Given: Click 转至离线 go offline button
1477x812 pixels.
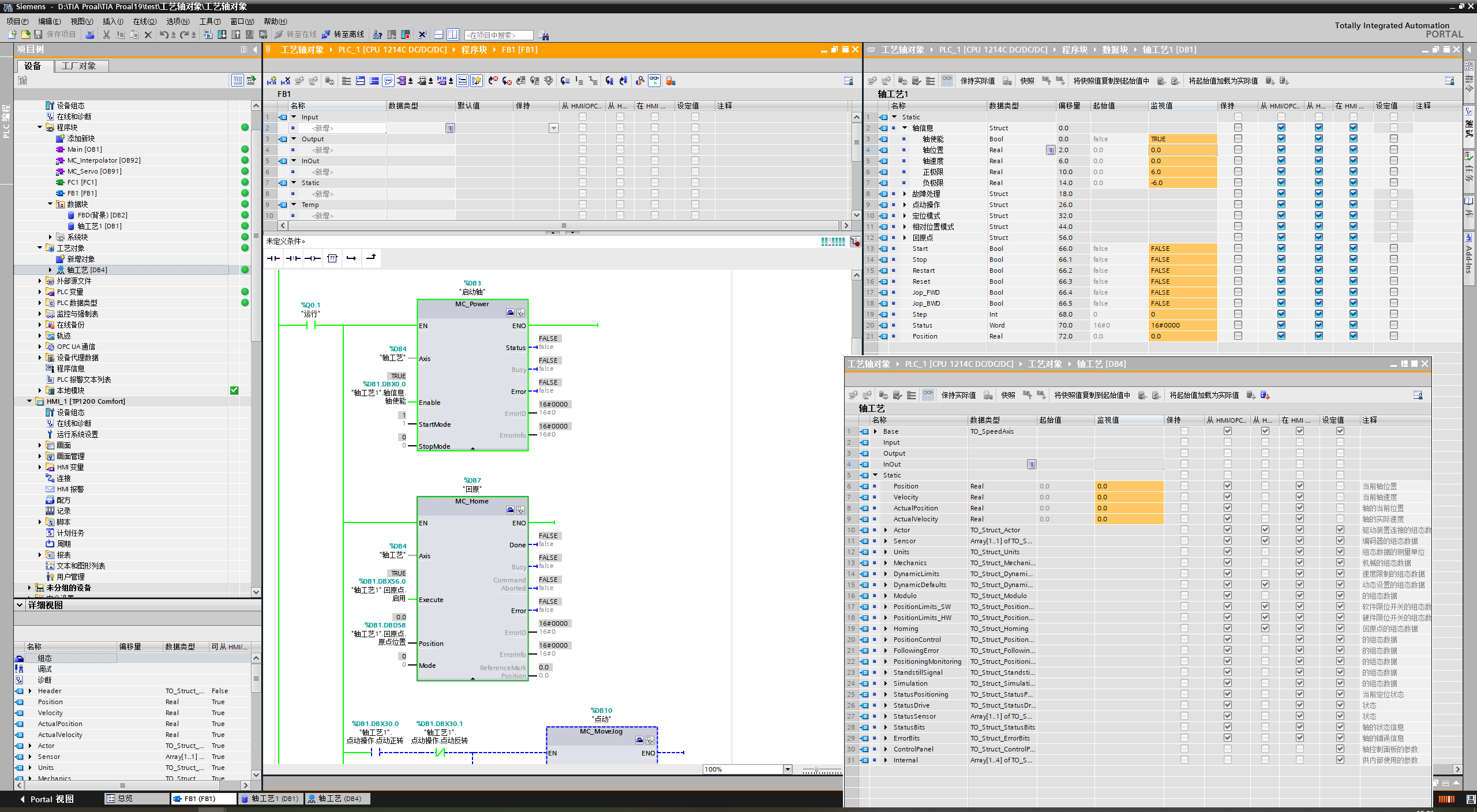Looking at the screenshot, I should coord(343,35).
